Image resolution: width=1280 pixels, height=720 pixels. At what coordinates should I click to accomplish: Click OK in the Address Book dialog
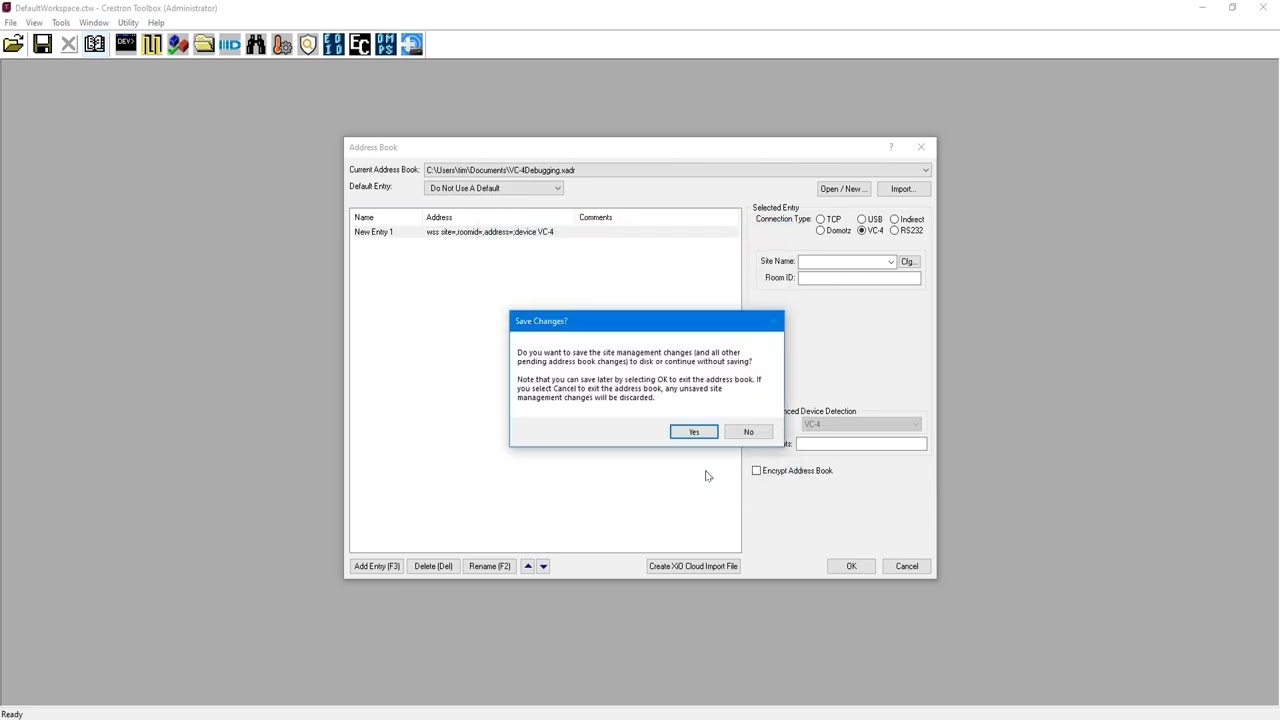pyautogui.click(x=851, y=566)
